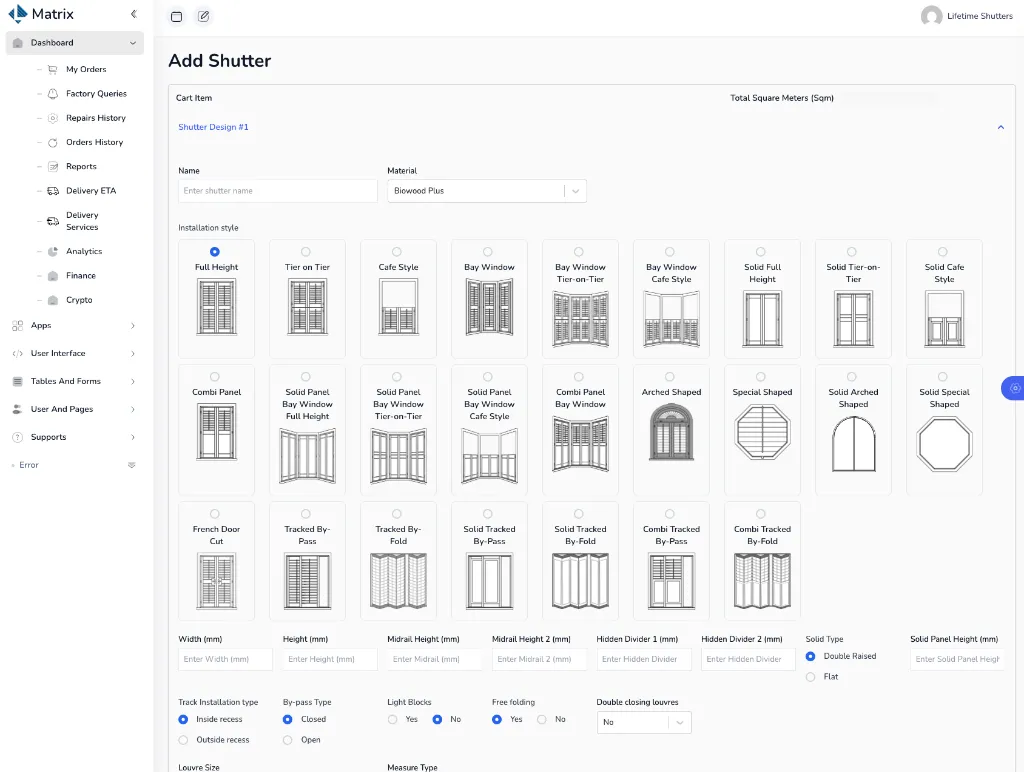This screenshot has height=772, width=1024.
Task: Click the Solid Special Shaped octagon illustration
Action: tap(944, 443)
